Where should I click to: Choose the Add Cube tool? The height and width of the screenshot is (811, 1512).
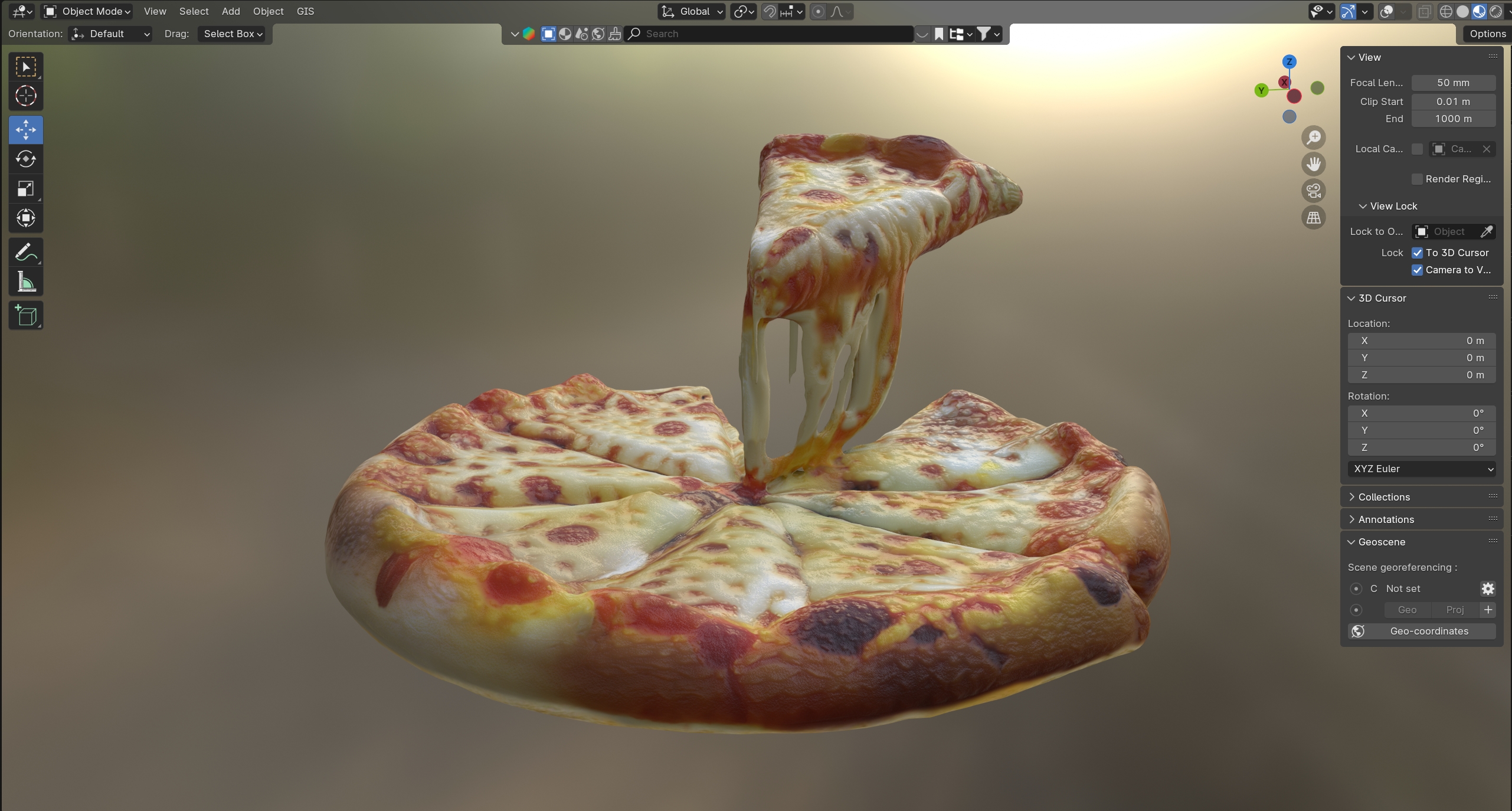[25, 316]
